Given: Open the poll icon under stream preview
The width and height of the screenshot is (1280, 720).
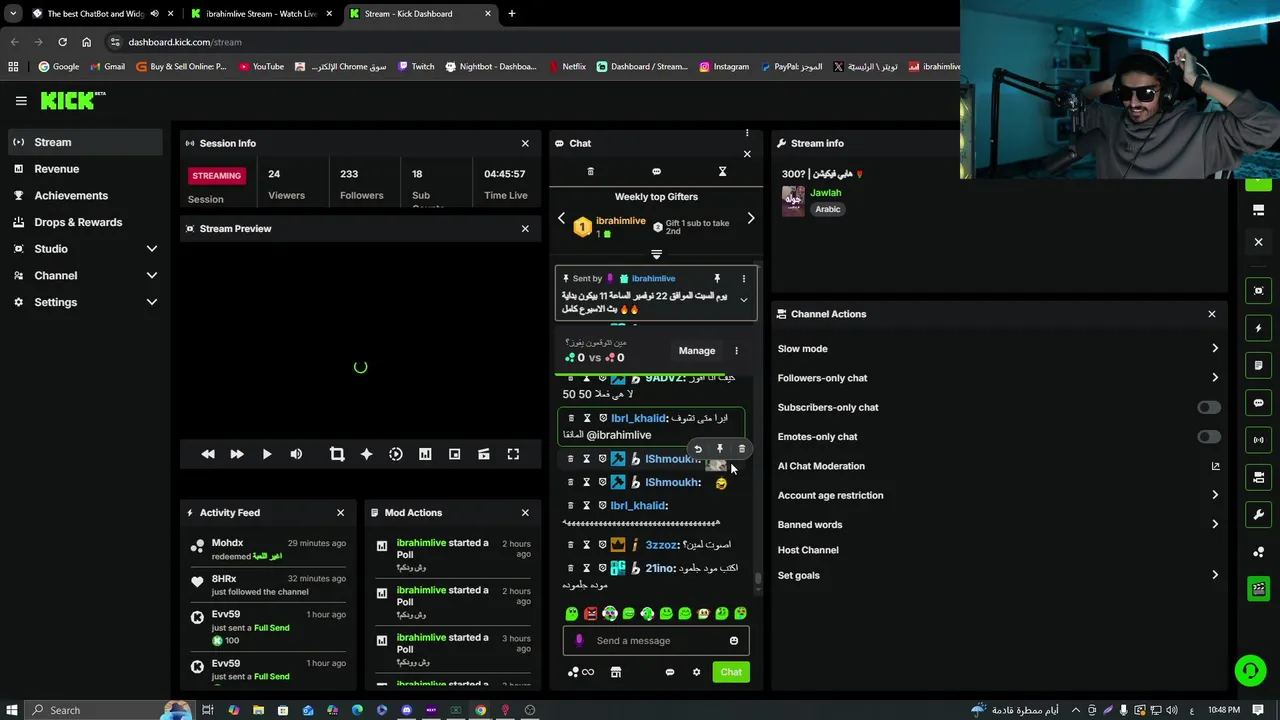Looking at the screenshot, I should point(425,454).
